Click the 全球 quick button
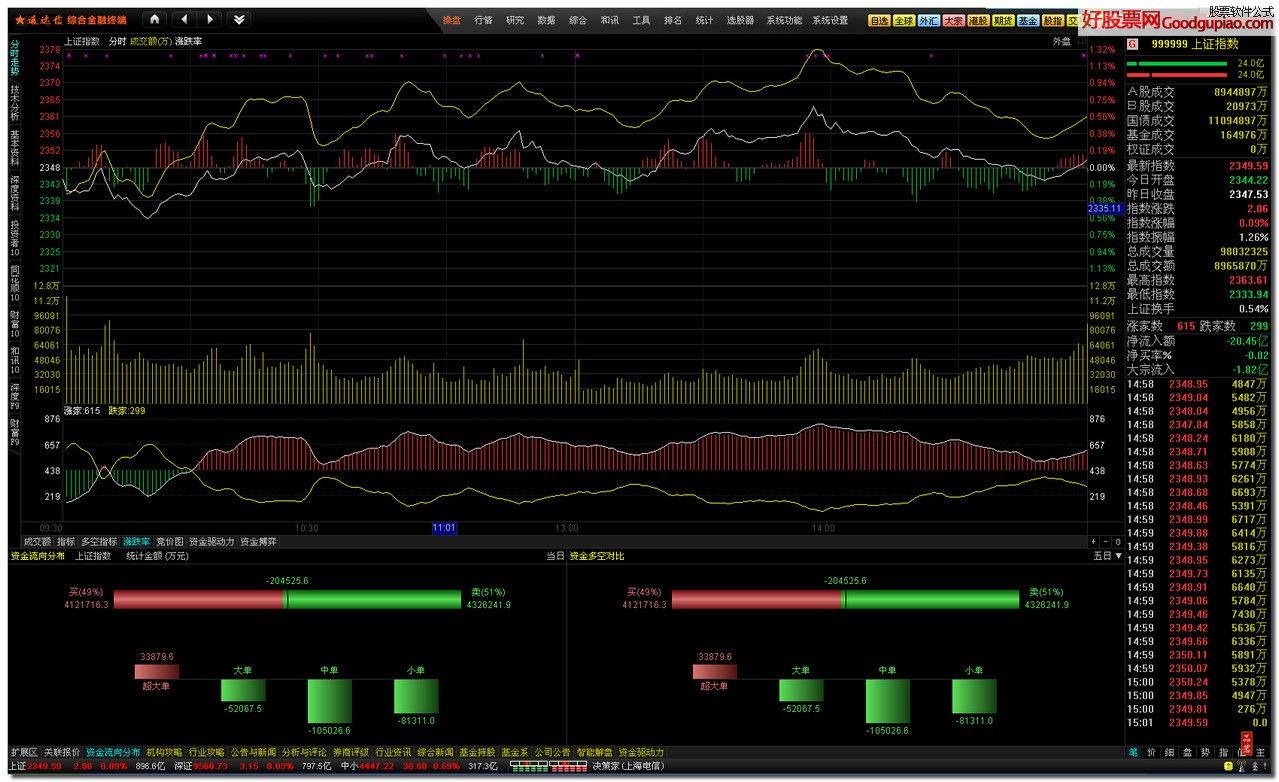This screenshot has height=782, width=1279. point(904,20)
